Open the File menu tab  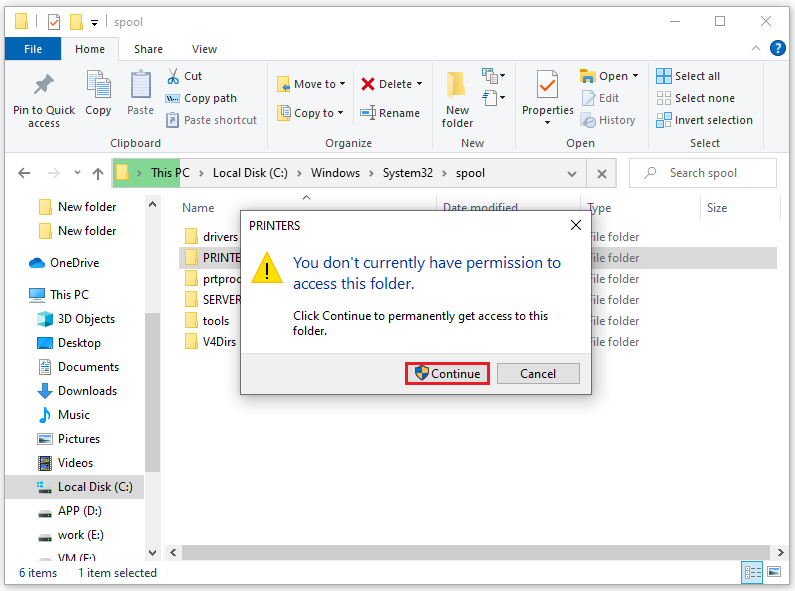pyautogui.click(x=33, y=49)
